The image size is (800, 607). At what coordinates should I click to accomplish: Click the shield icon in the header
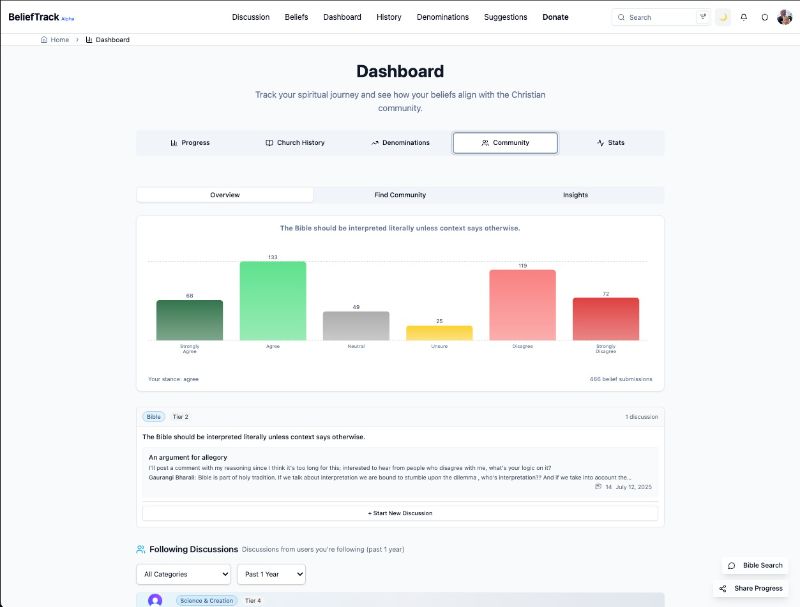(x=765, y=17)
